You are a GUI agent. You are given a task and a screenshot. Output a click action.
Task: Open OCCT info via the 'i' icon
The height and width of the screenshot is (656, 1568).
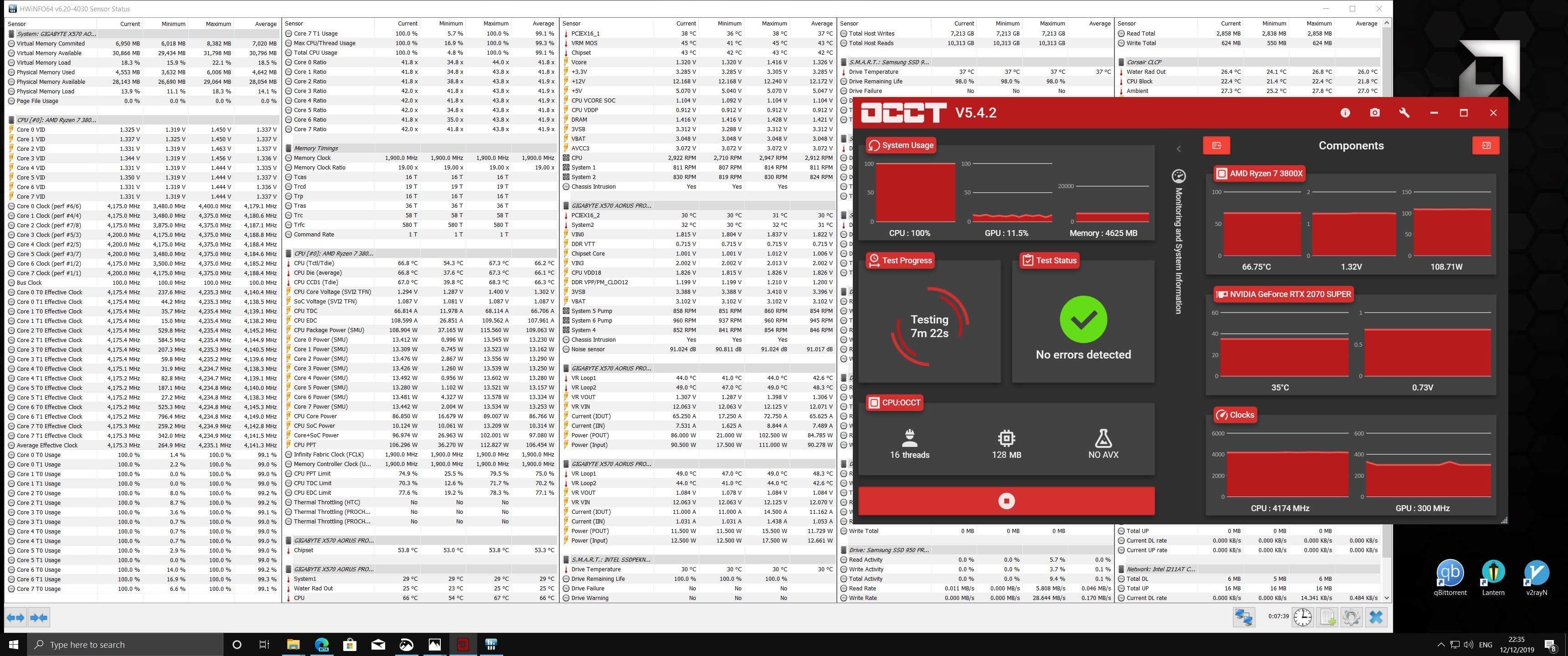(x=1345, y=113)
